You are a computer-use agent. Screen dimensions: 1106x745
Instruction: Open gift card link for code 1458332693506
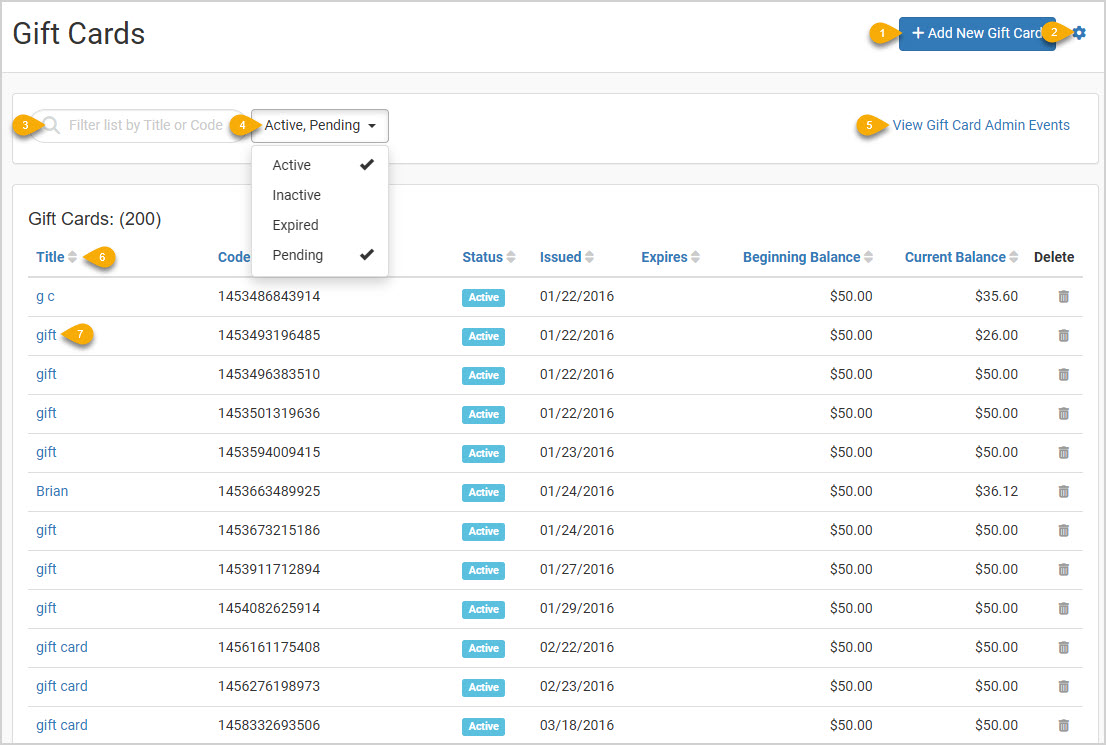click(x=62, y=725)
